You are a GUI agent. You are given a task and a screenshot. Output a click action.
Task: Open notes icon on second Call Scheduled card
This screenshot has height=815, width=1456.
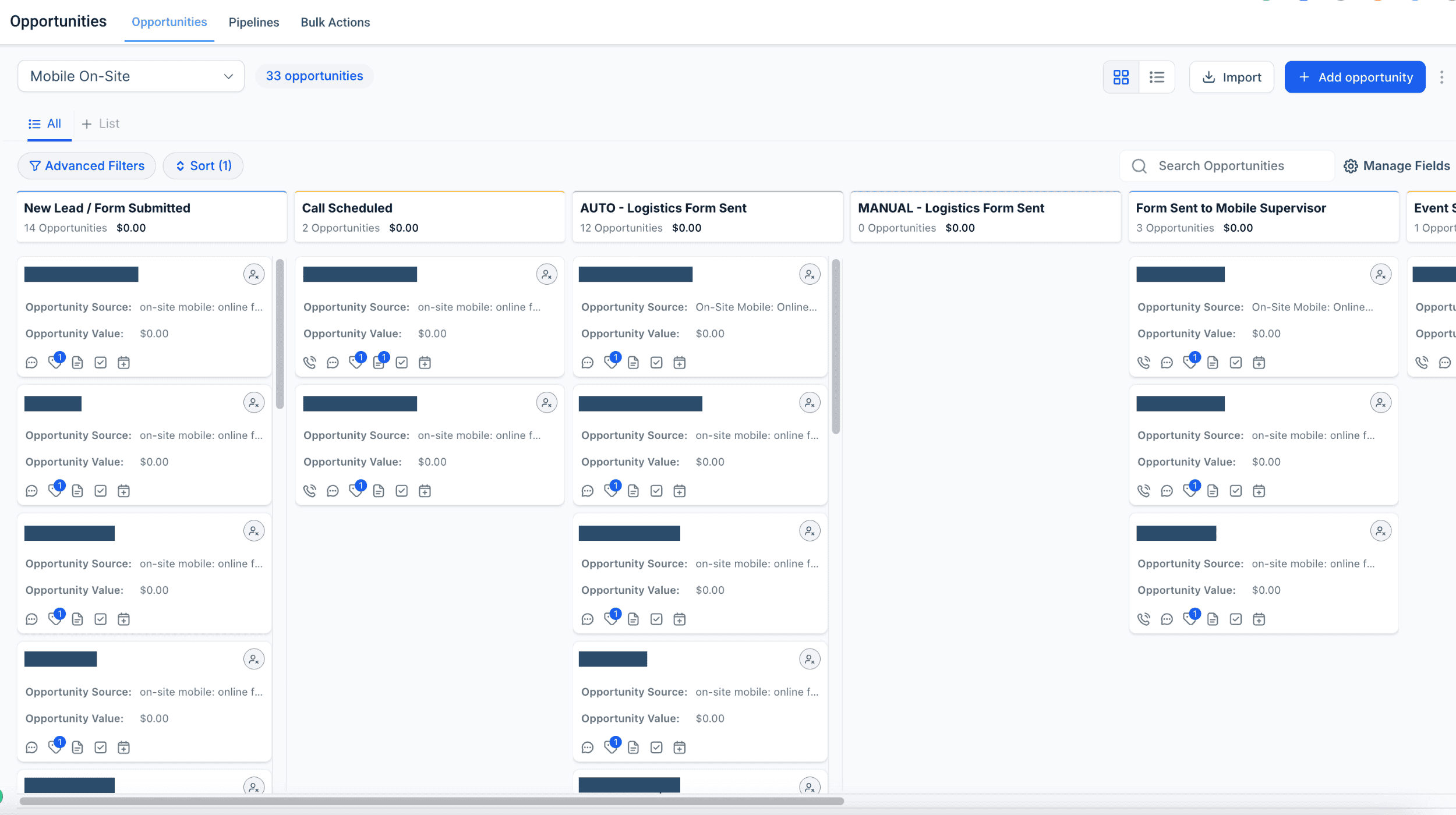click(379, 491)
